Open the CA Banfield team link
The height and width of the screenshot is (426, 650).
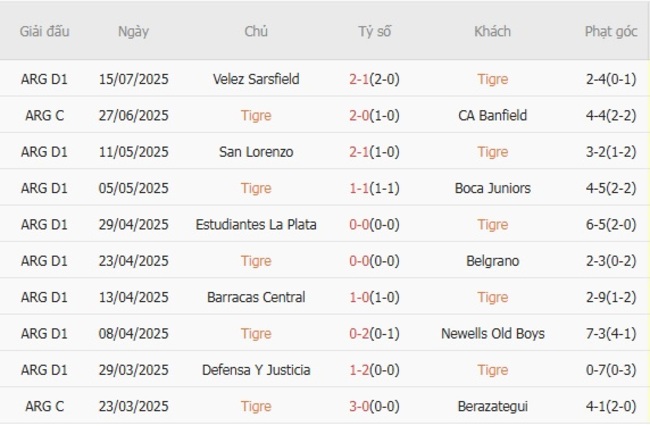pyautogui.click(x=492, y=115)
